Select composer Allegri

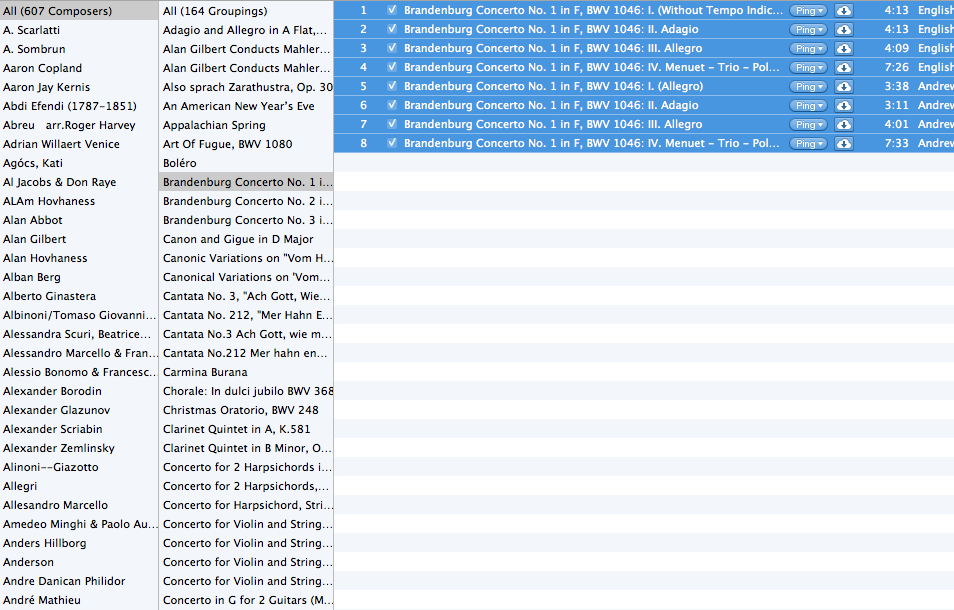click(79, 486)
